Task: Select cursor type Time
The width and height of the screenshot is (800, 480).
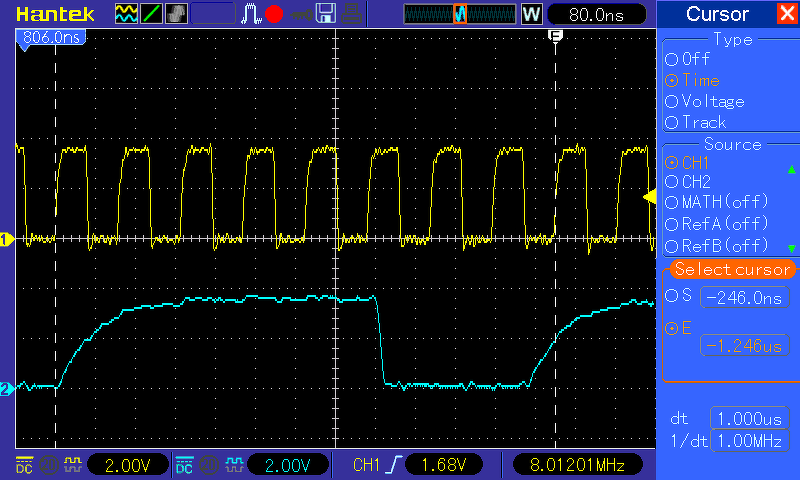Action: 692,81
